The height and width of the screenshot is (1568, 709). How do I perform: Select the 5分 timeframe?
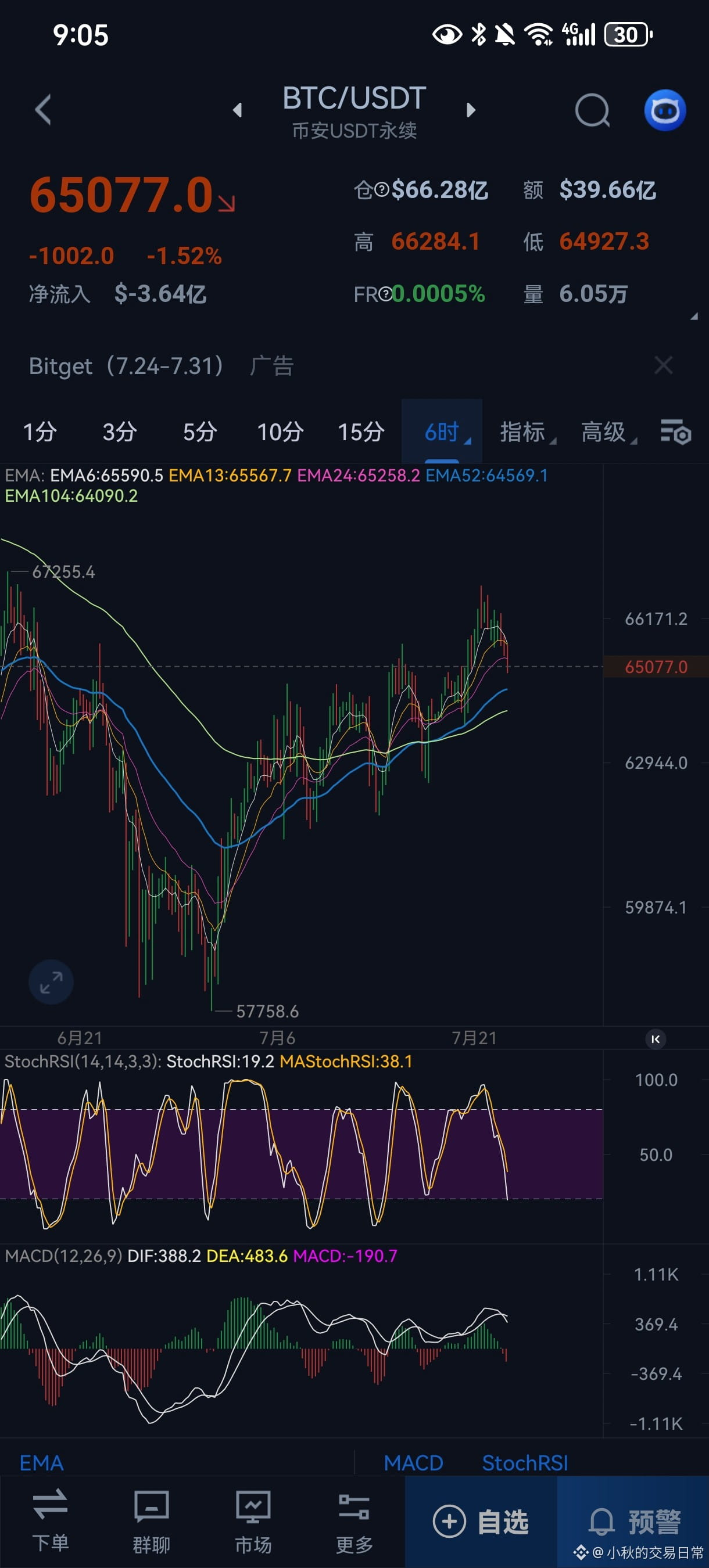[200, 432]
